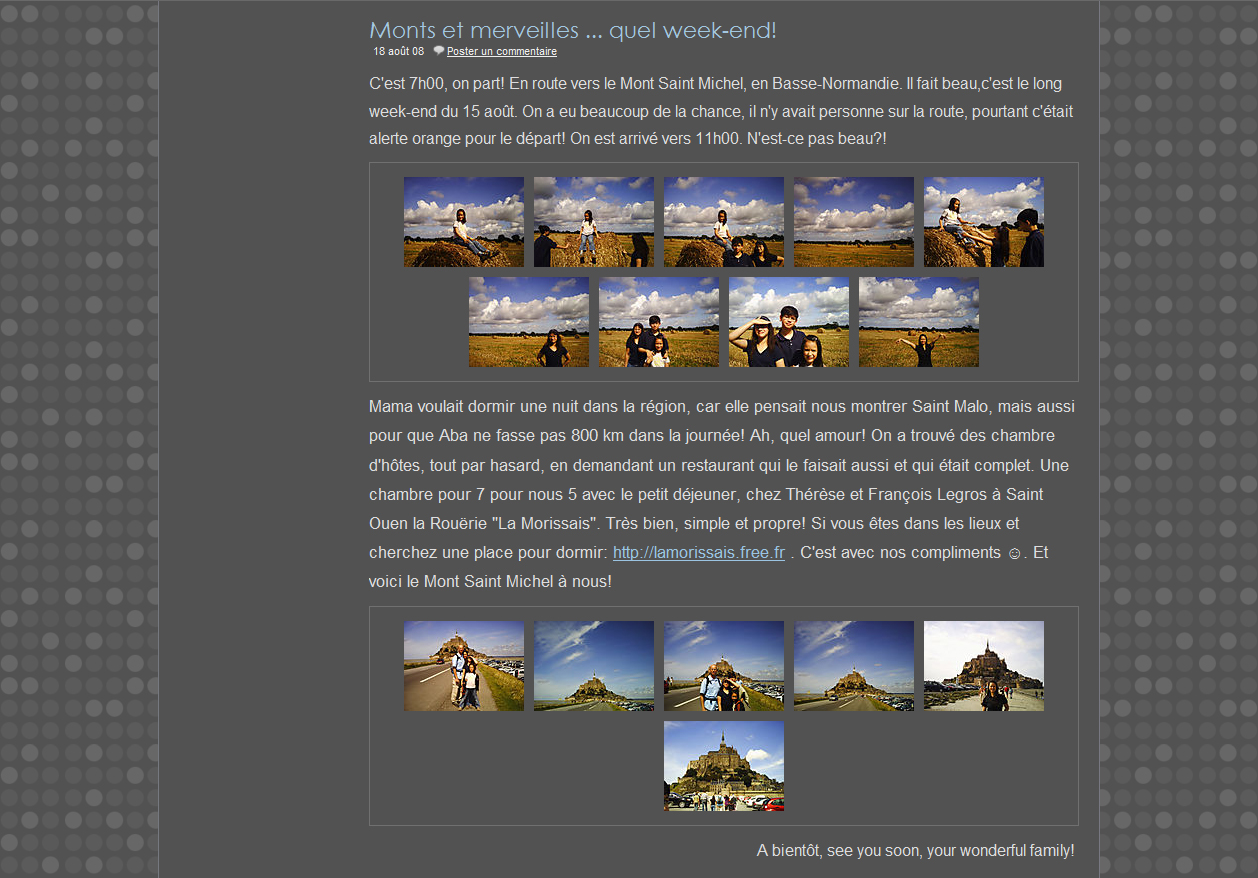Viewport: 1258px width, 878px height.
Task: View close-up family photo with man in blue shirt
Action: click(x=723, y=666)
